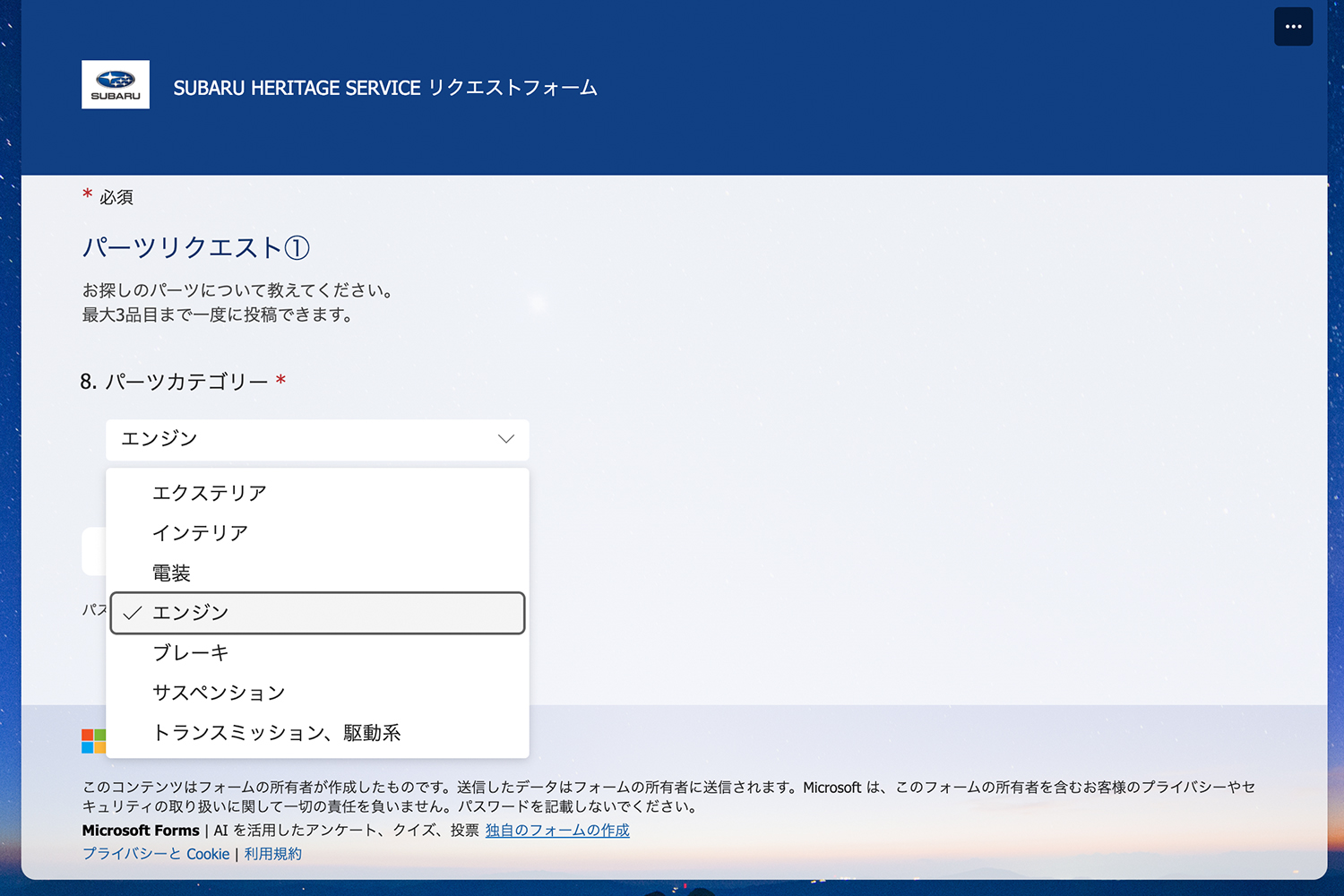1344x896 pixels.
Task: Click the Subaru logo icon
Action: [x=115, y=83]
